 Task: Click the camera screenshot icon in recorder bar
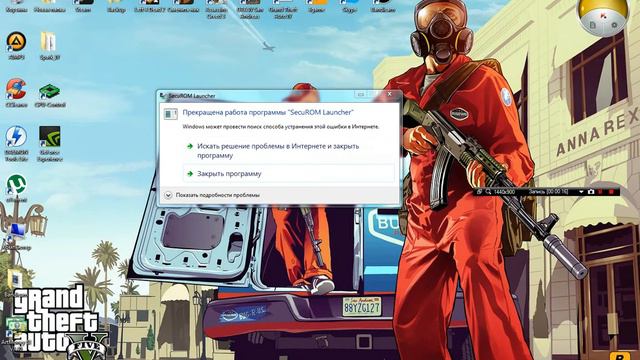[x=591, y=191]
